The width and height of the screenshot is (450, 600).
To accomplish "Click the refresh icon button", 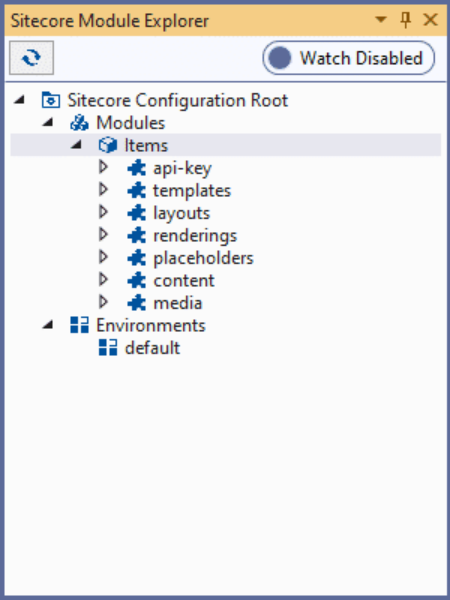I will point(31,58).
